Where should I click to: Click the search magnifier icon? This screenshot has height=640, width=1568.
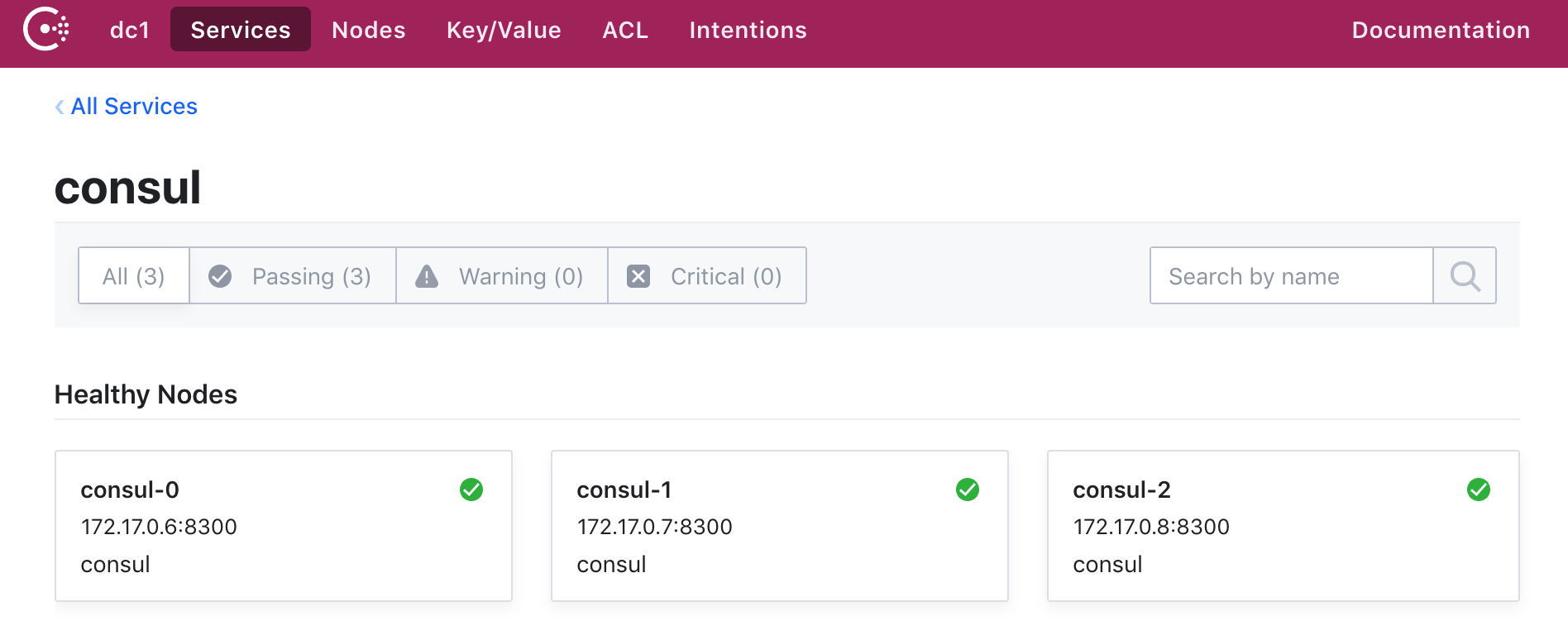pyautogui.click(x=1465, y=276)
